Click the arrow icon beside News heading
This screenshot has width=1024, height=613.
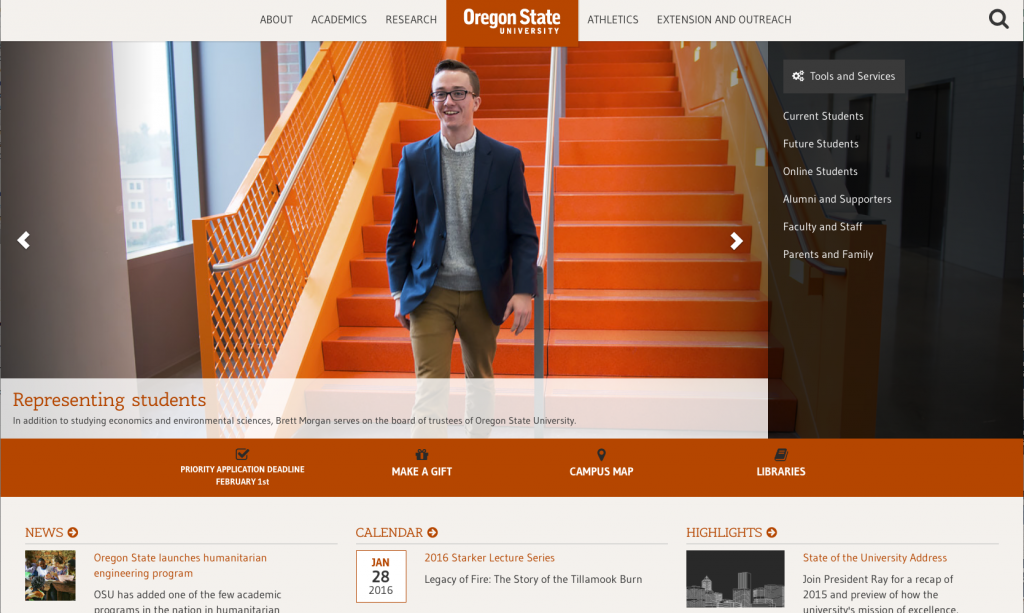pos(73,533)
